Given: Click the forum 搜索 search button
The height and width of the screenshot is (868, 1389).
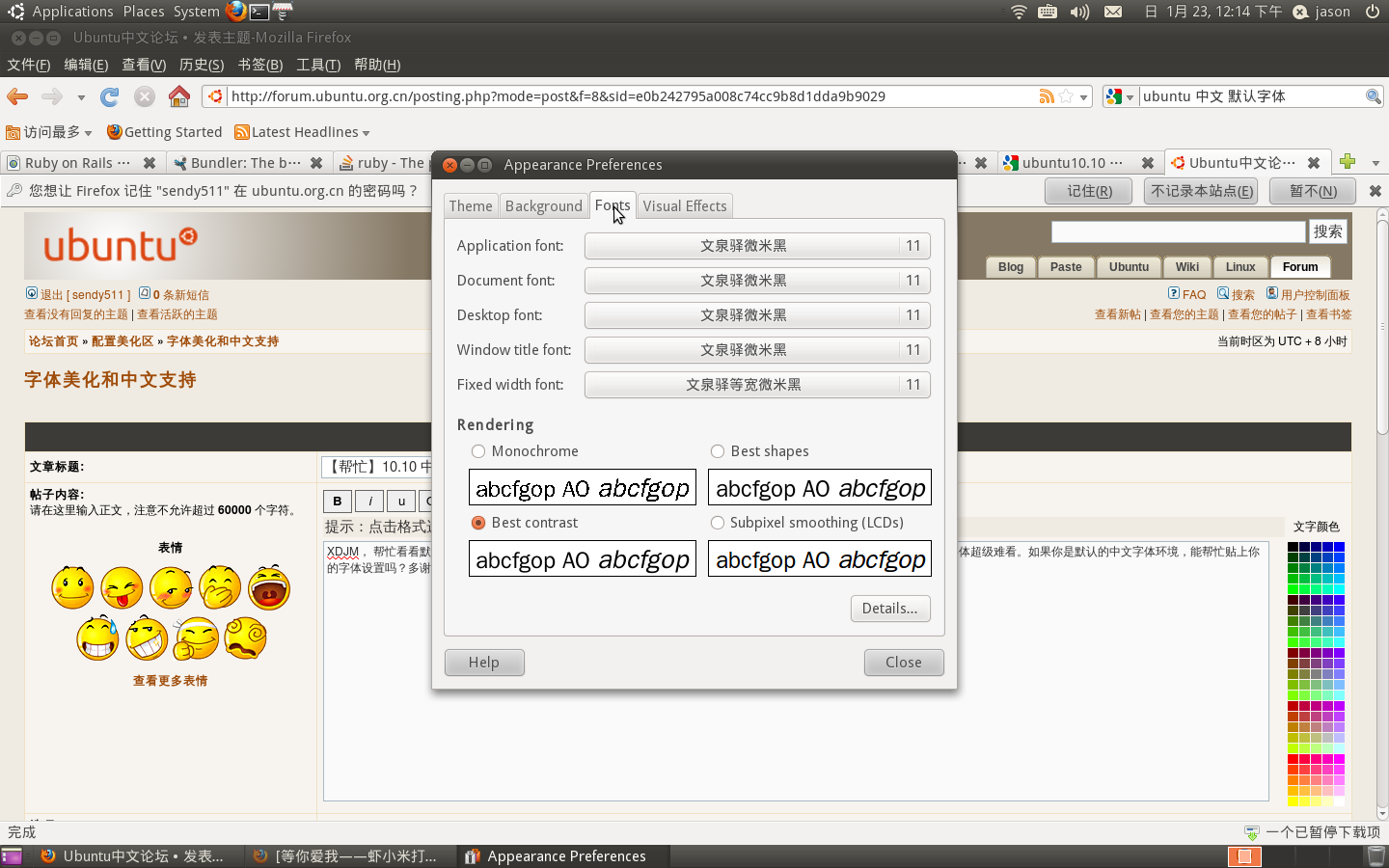Looking at the screenshot, I should [x=1327, y=231].
